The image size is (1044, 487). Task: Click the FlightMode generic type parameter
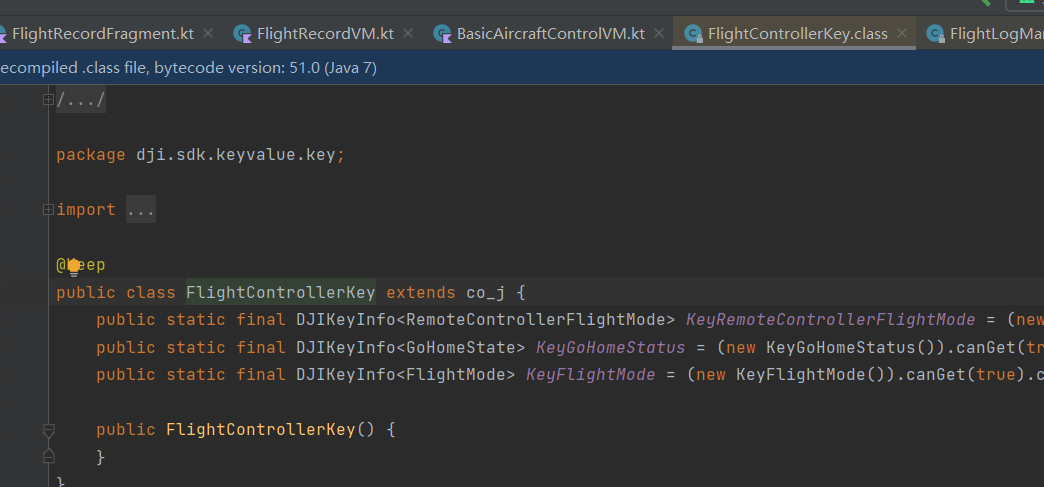click(455, 374)
